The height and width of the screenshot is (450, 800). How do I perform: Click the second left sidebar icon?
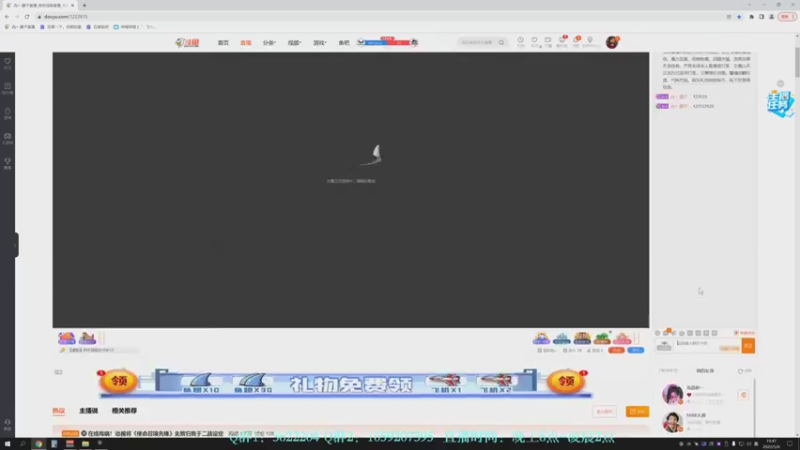(7, 88)
